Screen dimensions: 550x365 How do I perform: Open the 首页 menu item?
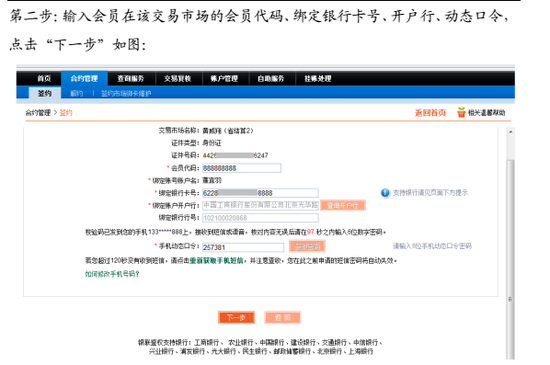[x=44, y=79]
